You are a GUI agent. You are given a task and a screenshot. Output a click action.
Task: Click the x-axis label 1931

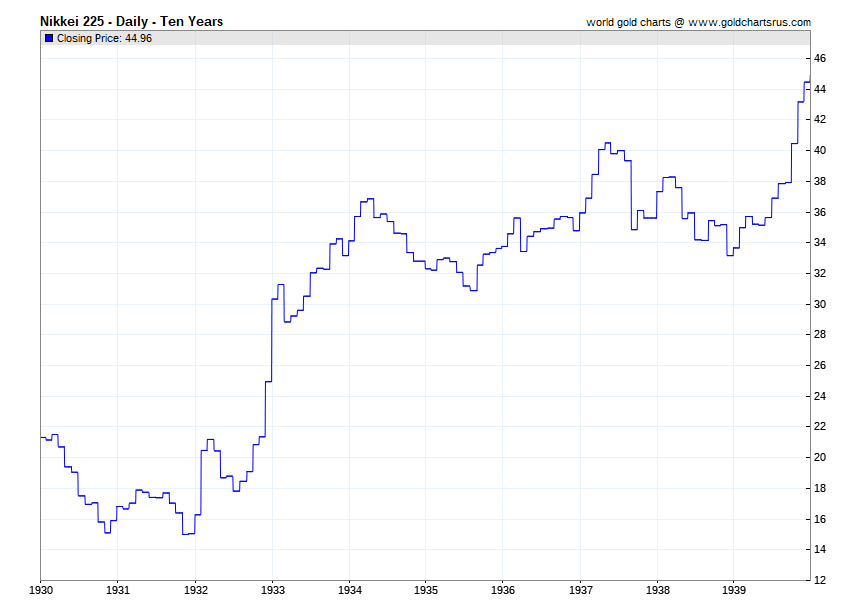(118, 591)
